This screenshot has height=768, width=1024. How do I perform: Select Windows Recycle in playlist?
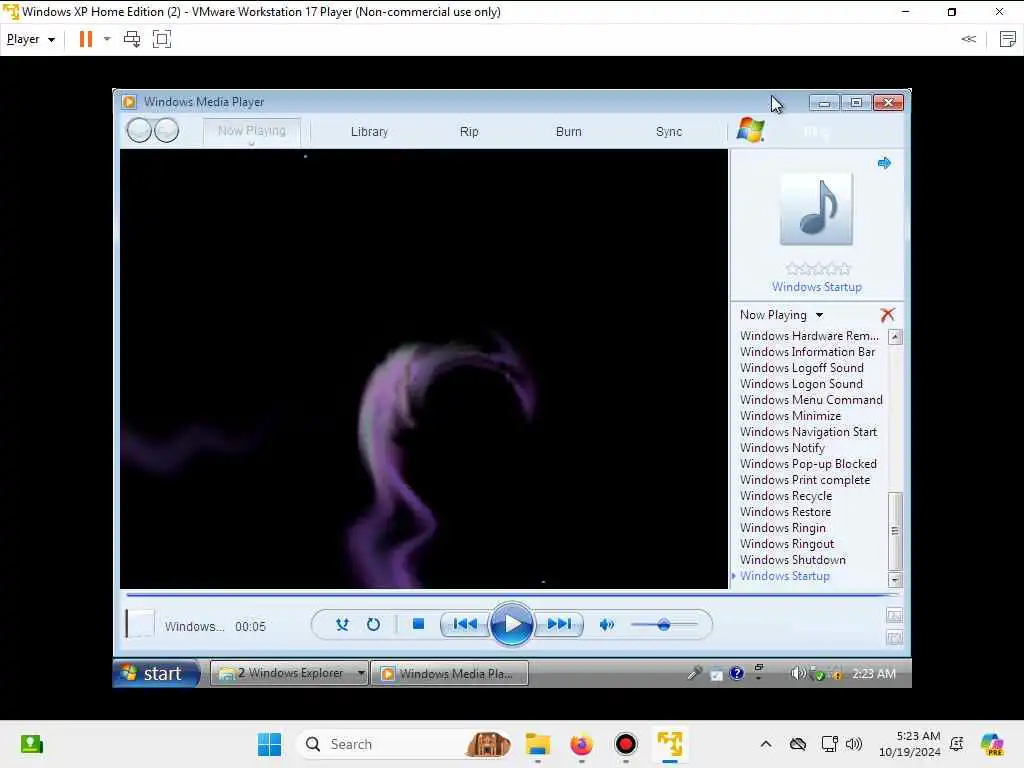click(x=786, y=496)
